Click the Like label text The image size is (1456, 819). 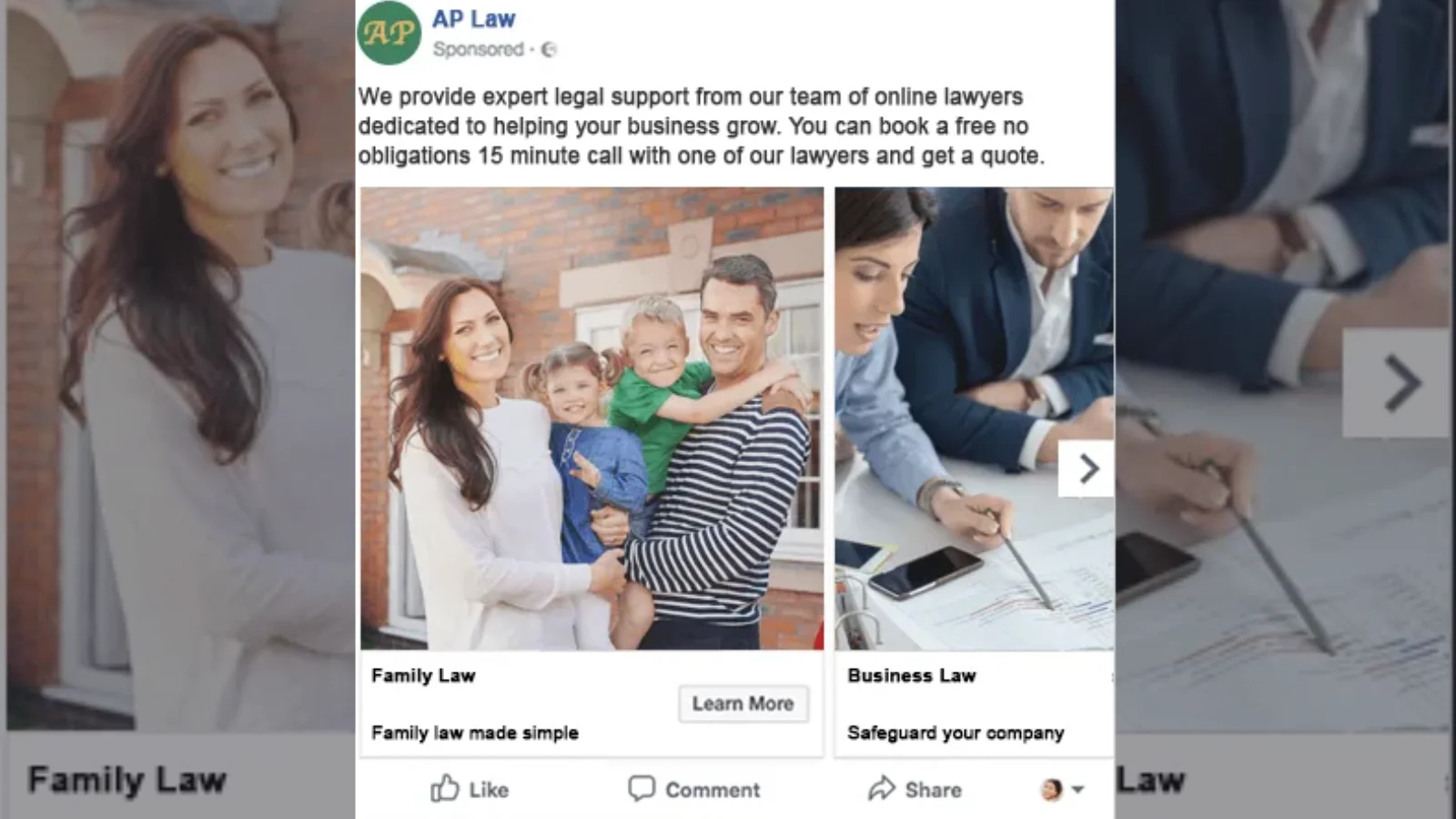tap(489, 790)
